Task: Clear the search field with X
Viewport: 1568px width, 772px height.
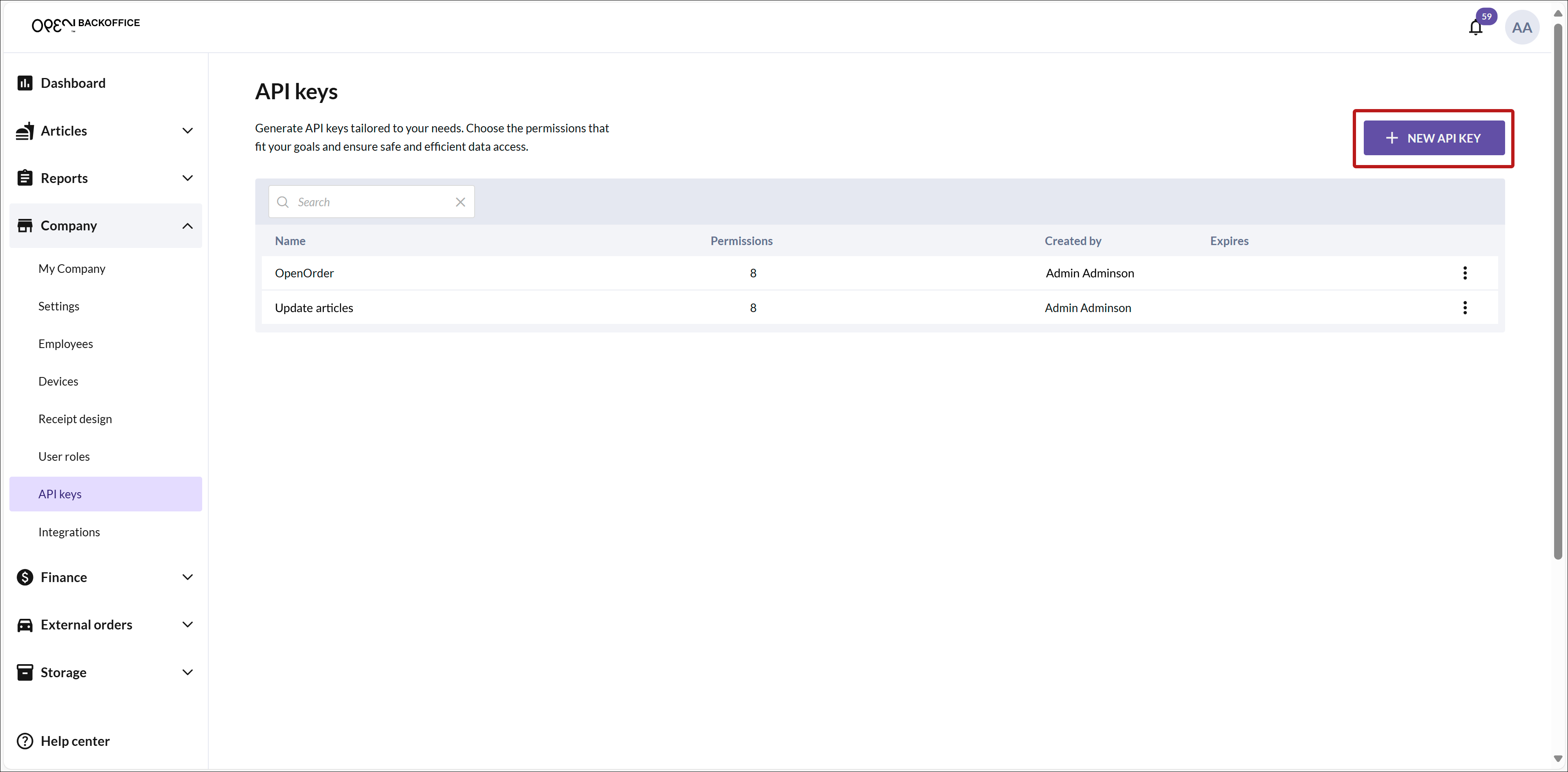Action: point(460,201)
